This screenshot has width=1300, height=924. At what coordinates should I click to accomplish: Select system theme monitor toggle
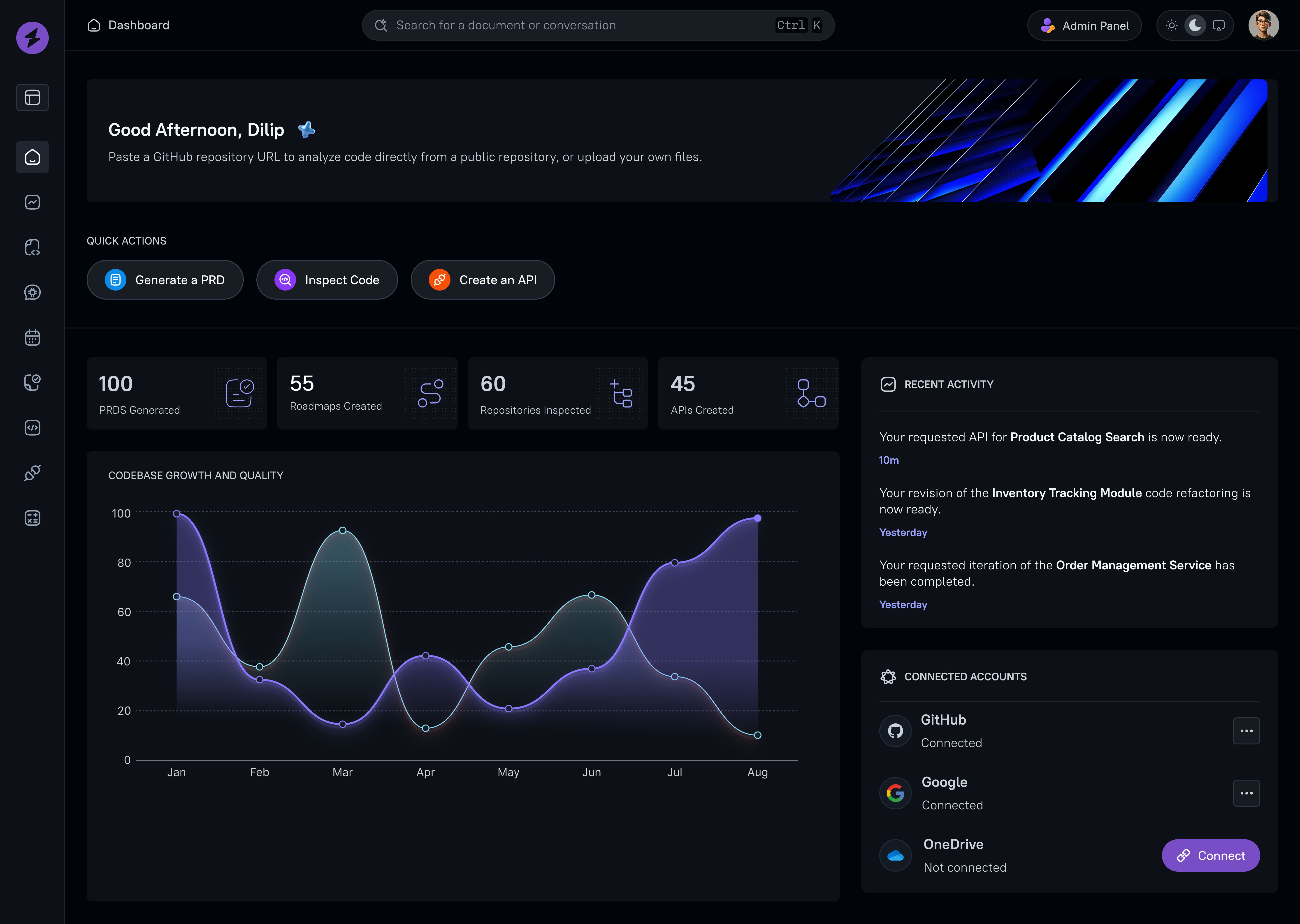[x=1219, y=25]
